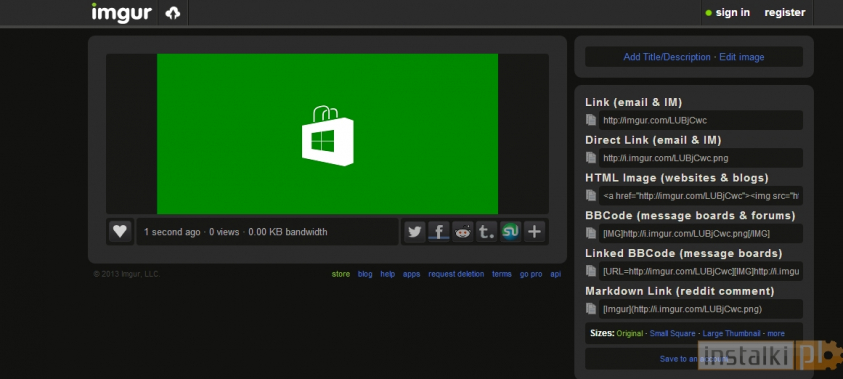This screenshot has height=379, width=843.
Task: Select the [Imgur] Markdown link field
Action: pos(701,309)
